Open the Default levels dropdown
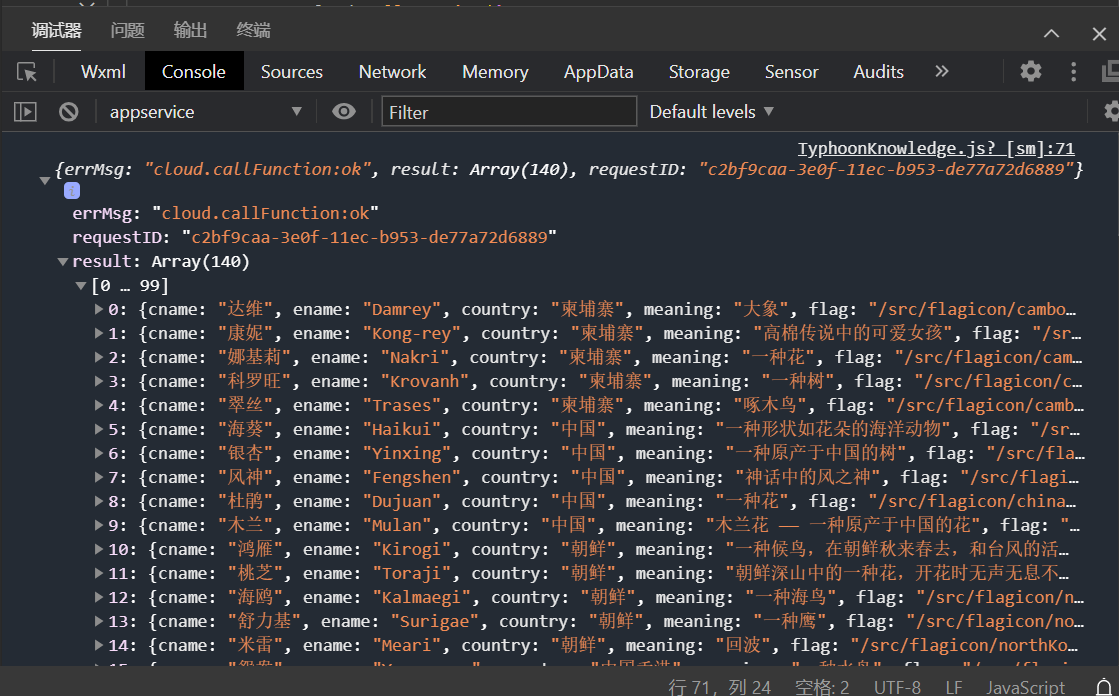Image resolution: width=1119 pixels, height=696 pixels. pyautogui.click(x=712, y=112)
